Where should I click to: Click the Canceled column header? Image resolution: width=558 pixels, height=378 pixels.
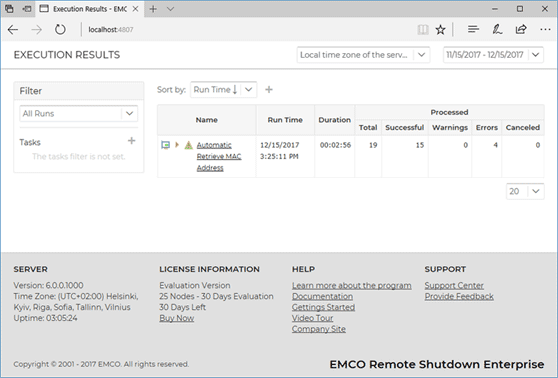pos(523,127)
